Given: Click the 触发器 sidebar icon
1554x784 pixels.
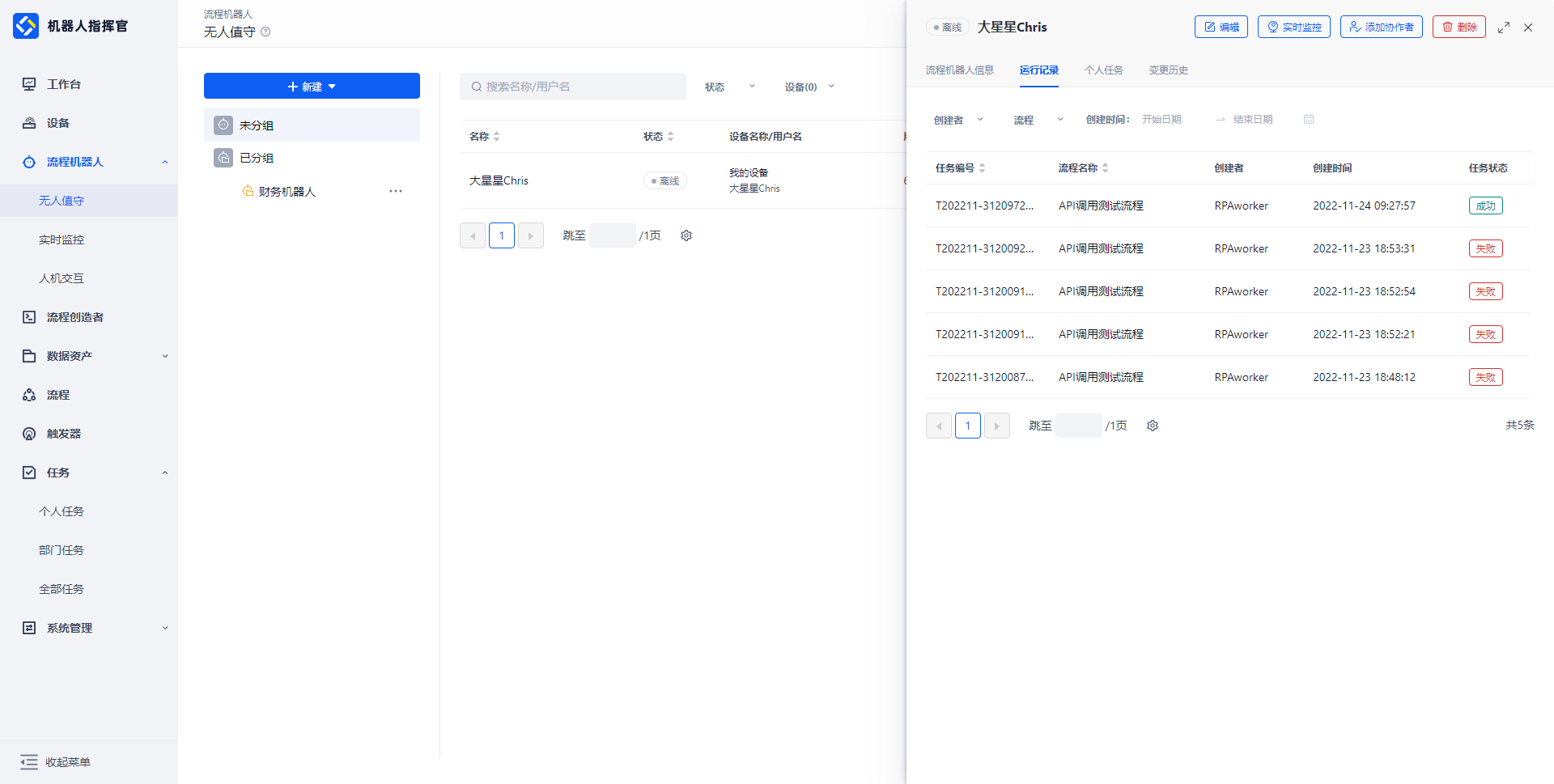Looking at the screenshot, I should (x=29, y=434).
